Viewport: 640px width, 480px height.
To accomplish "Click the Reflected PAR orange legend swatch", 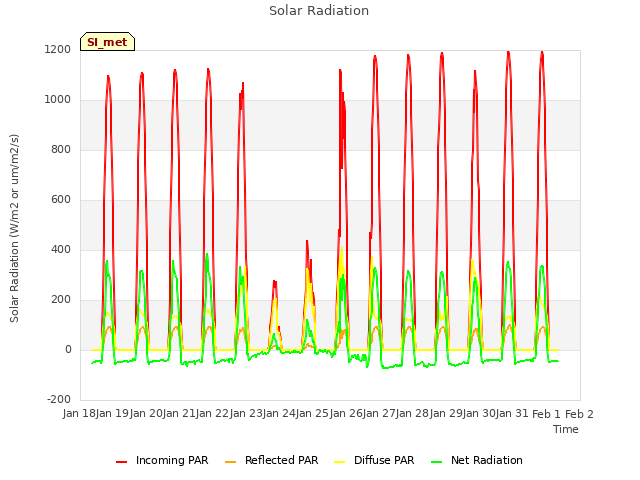I will coord(231,462).
